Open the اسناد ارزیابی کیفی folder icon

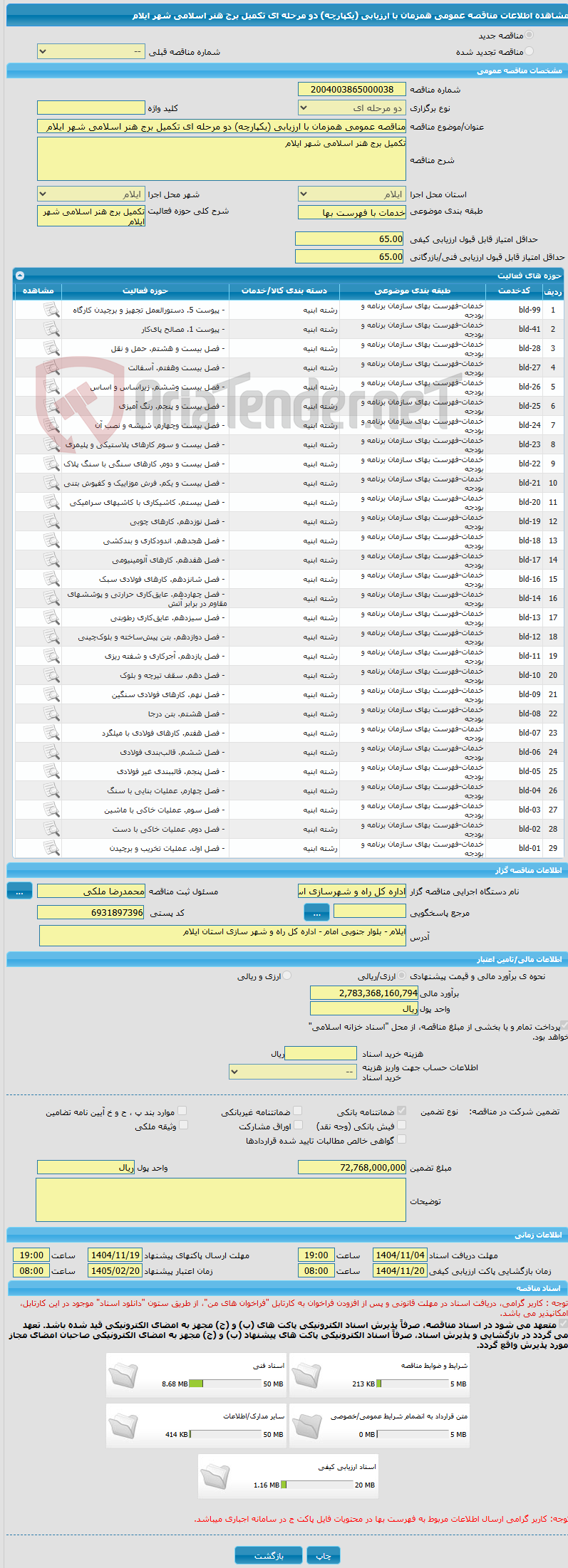point(215,1476)
